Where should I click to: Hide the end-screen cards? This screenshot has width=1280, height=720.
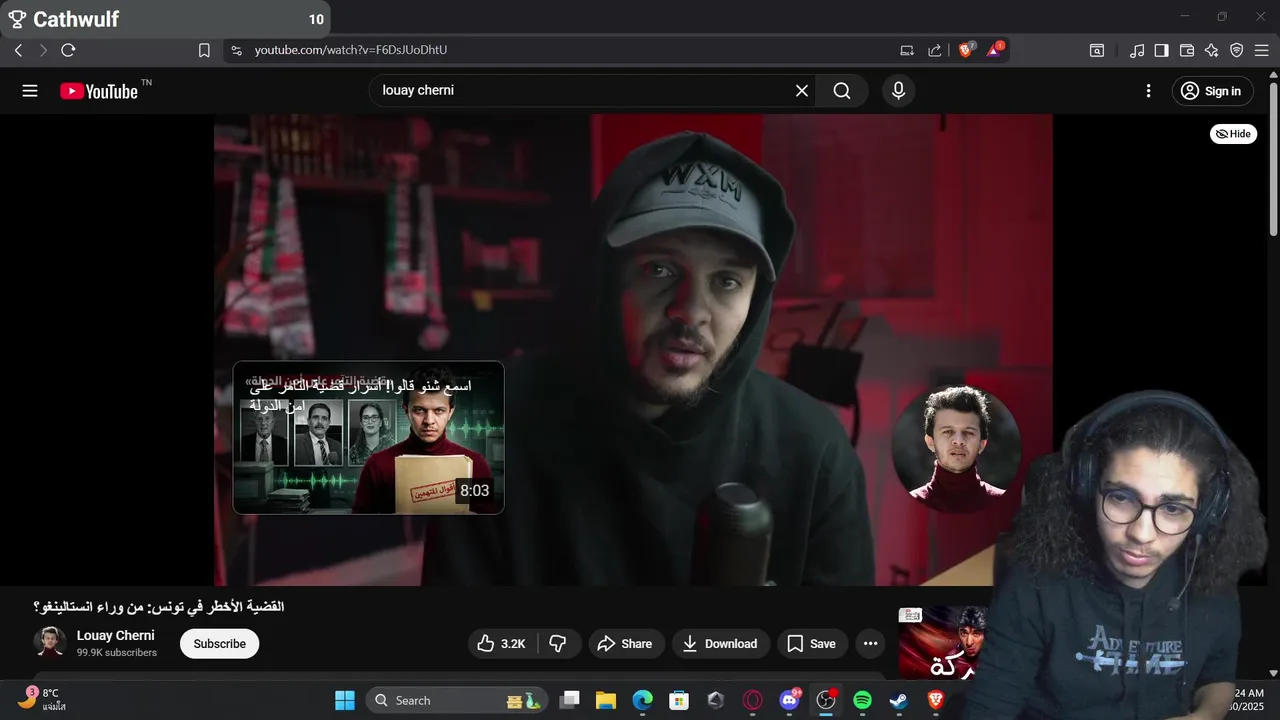coord(1233,134)
